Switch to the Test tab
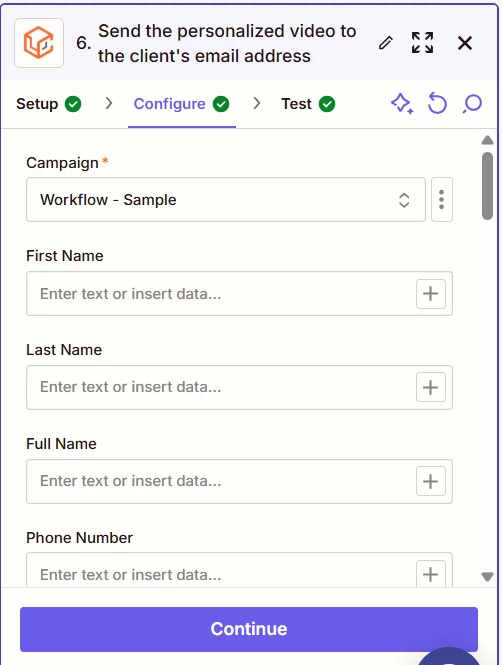Screen dimensions: 502x665 click(x=308, y=104)
